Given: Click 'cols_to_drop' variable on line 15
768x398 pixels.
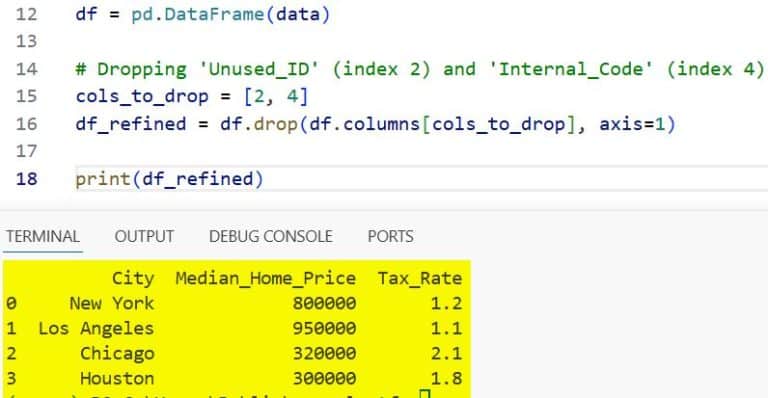Looking at the screenshot, I should [x=142, y=96].
